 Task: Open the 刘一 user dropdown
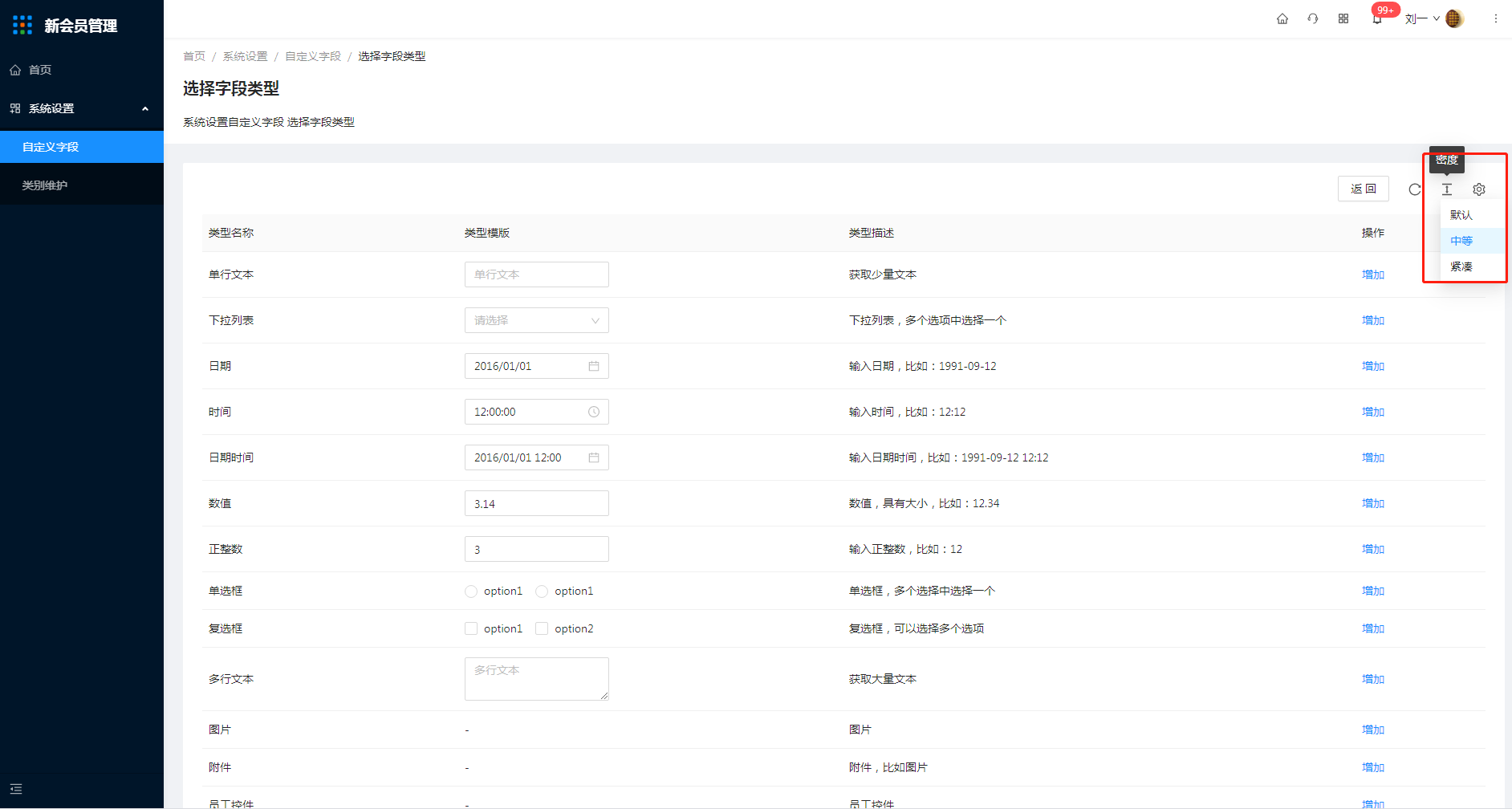(1422, 18)
